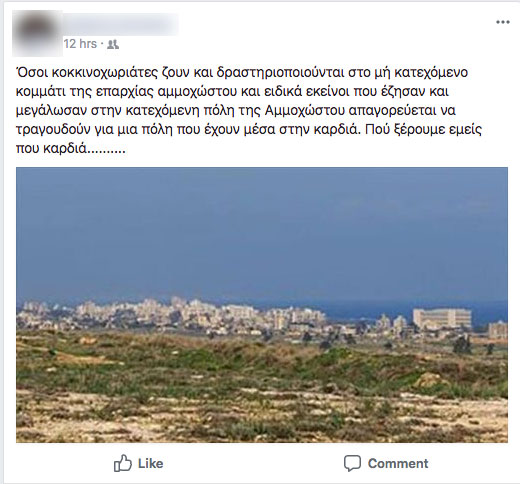Click the 'Like' text label
Image resolution: width=520 pixels, height=484 pixels.
(151, 464)
